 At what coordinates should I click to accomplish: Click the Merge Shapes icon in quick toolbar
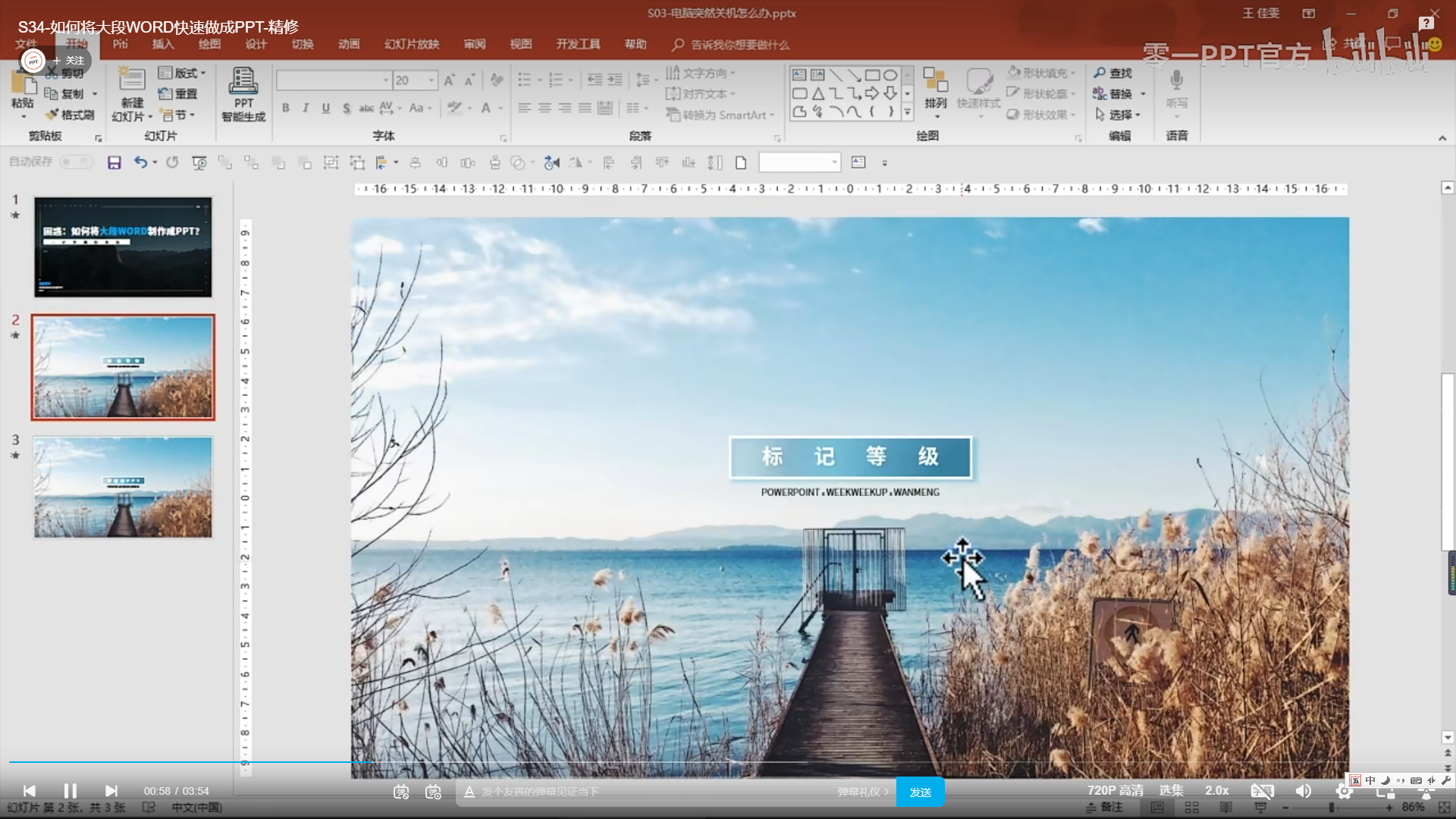[x=519, y=162]
